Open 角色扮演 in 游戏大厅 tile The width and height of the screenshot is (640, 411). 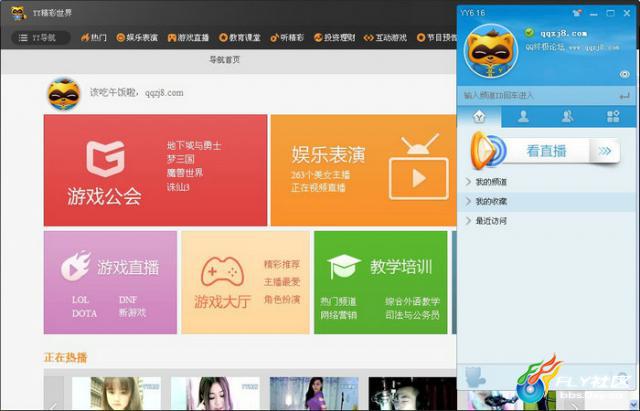[x=282, y=300]
